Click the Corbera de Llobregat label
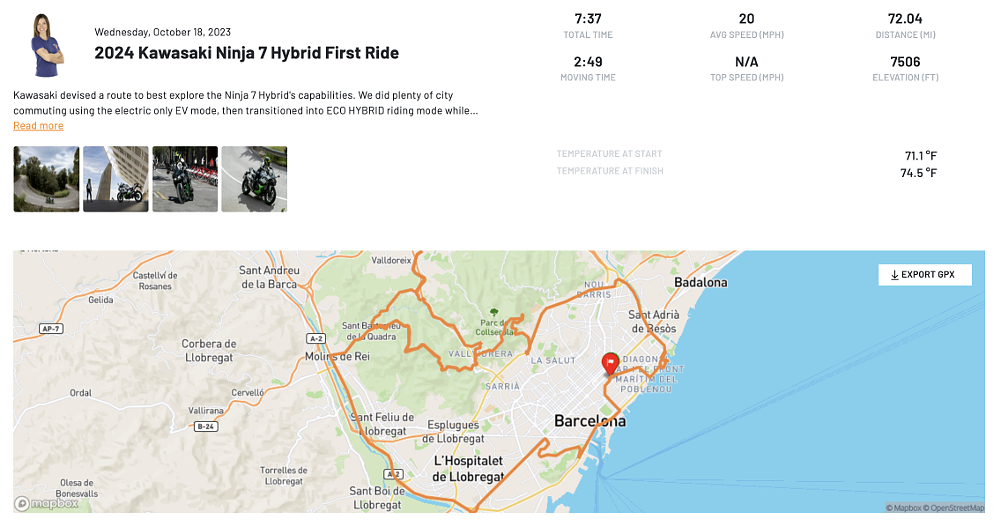The height and width of the screenshot is (528, 1000). click(x=209, y=351)
